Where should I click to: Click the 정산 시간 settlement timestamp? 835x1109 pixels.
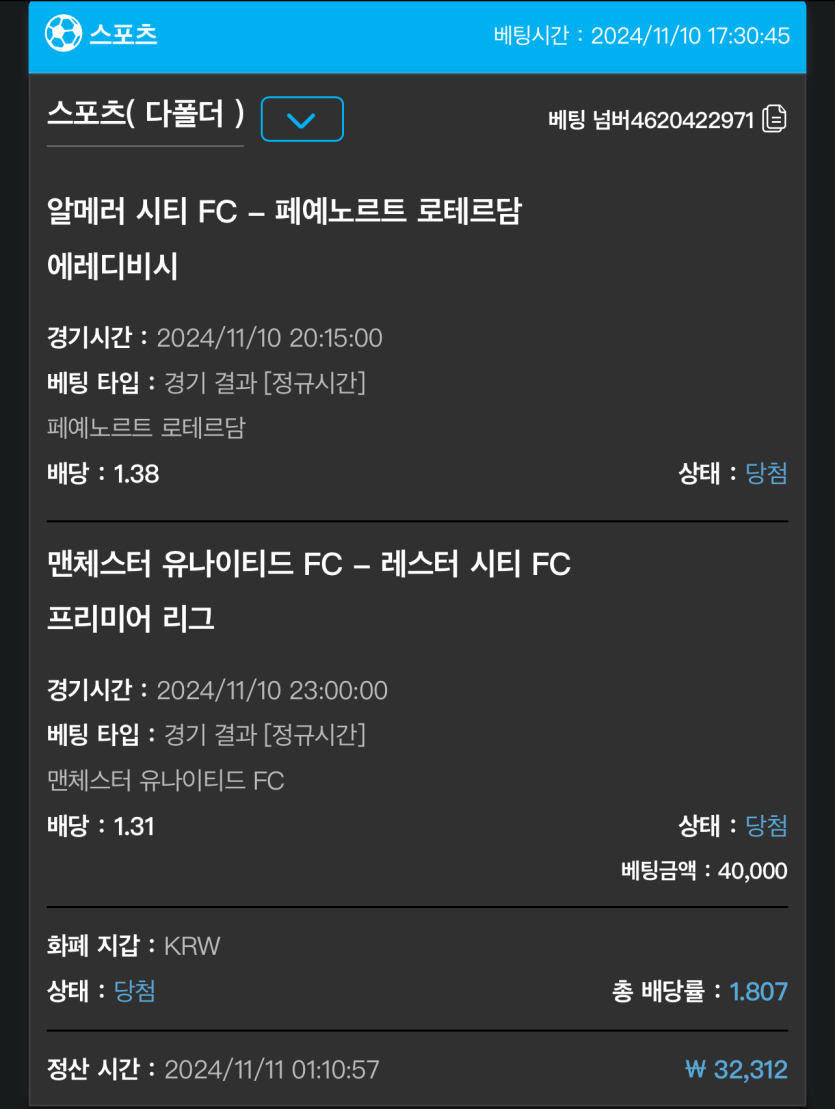tap(272, 1069)
